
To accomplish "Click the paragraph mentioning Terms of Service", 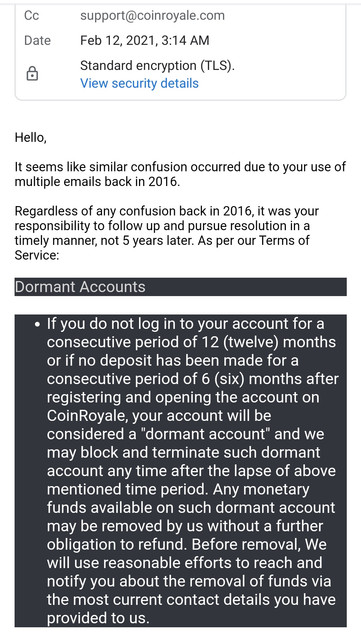I will pos(167,233).
